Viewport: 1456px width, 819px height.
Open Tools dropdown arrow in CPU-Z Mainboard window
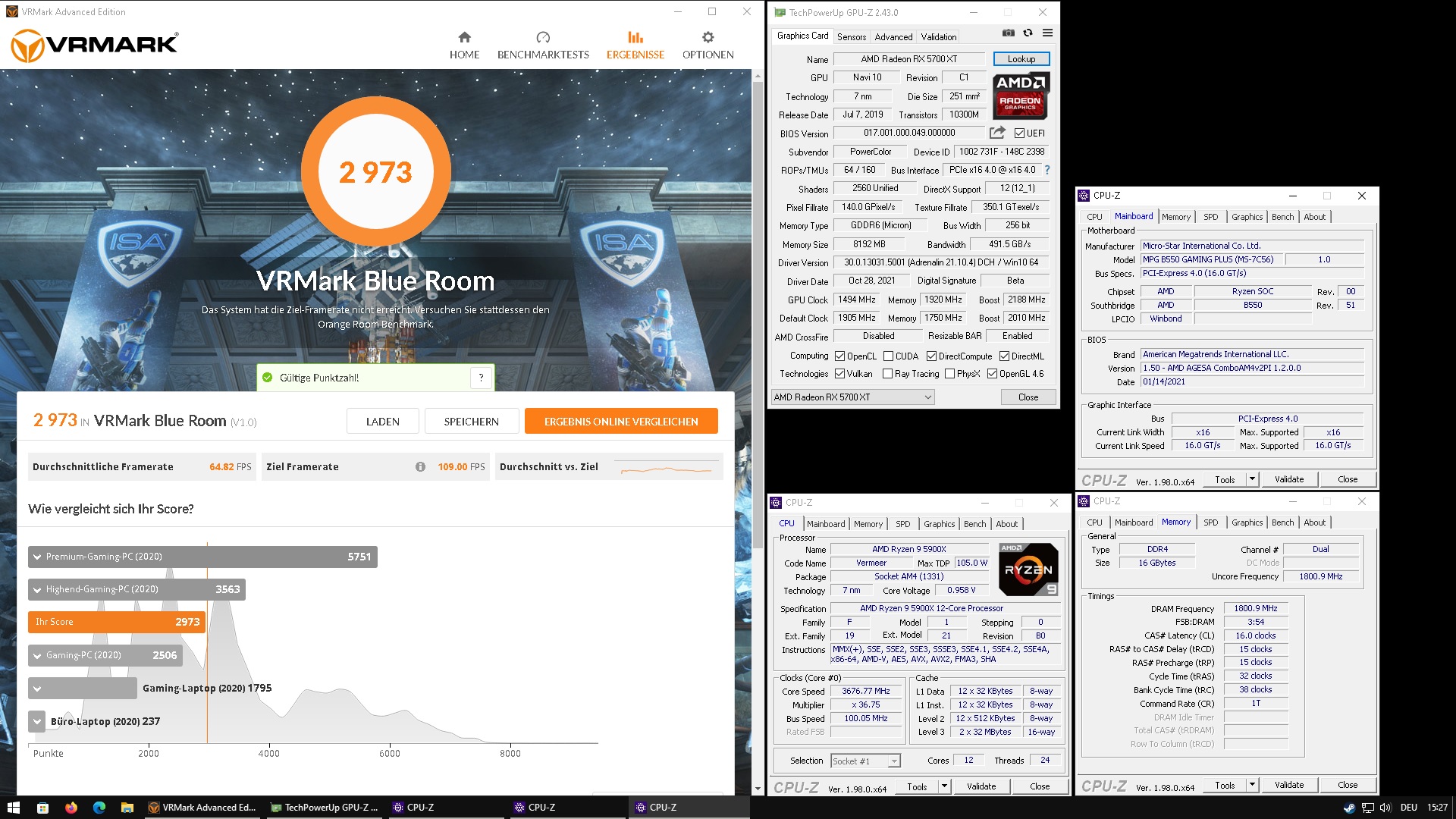(x=1252, y=479)
